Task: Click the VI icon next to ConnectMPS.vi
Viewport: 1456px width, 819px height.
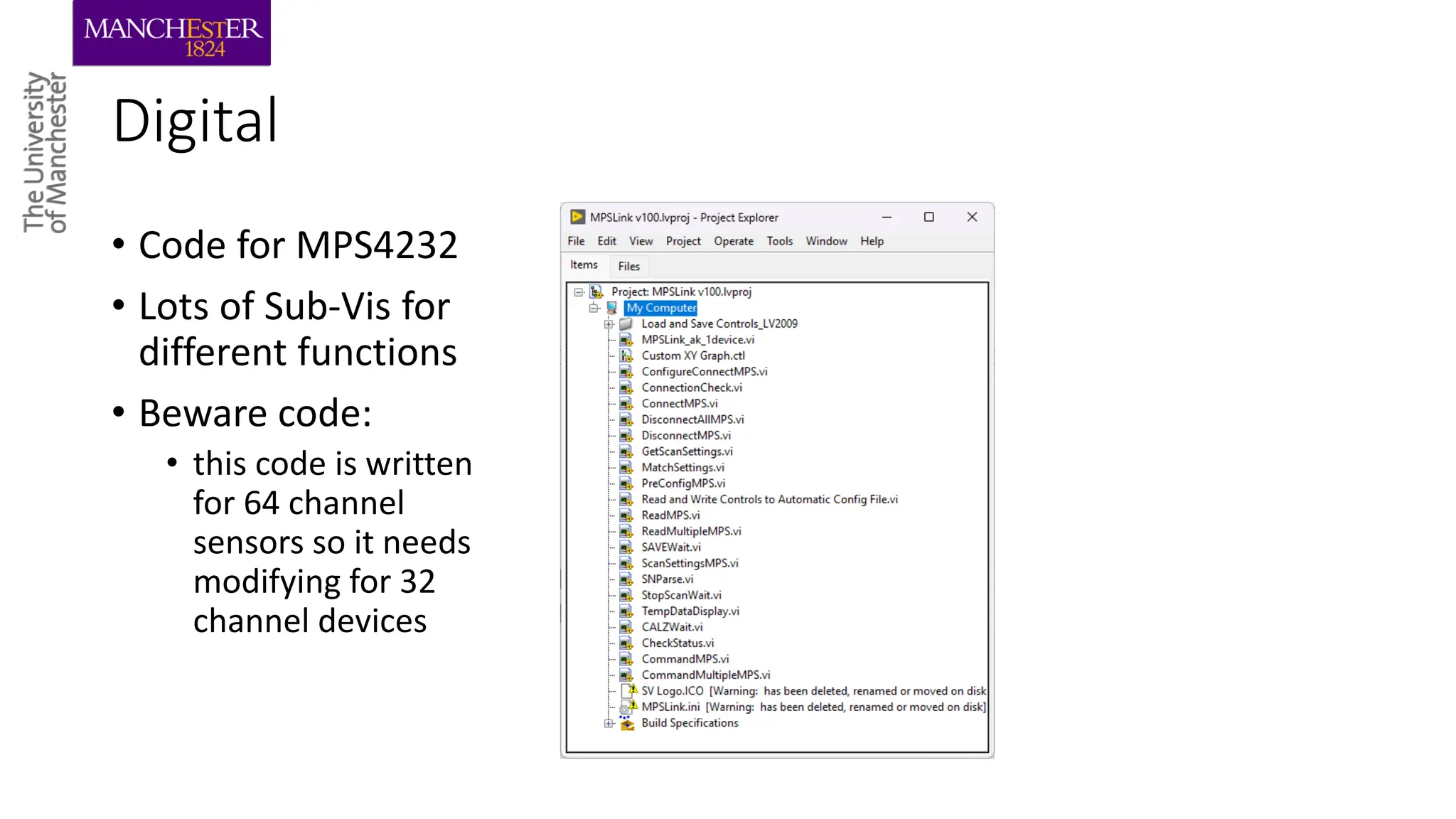Action: pos(626,404)
